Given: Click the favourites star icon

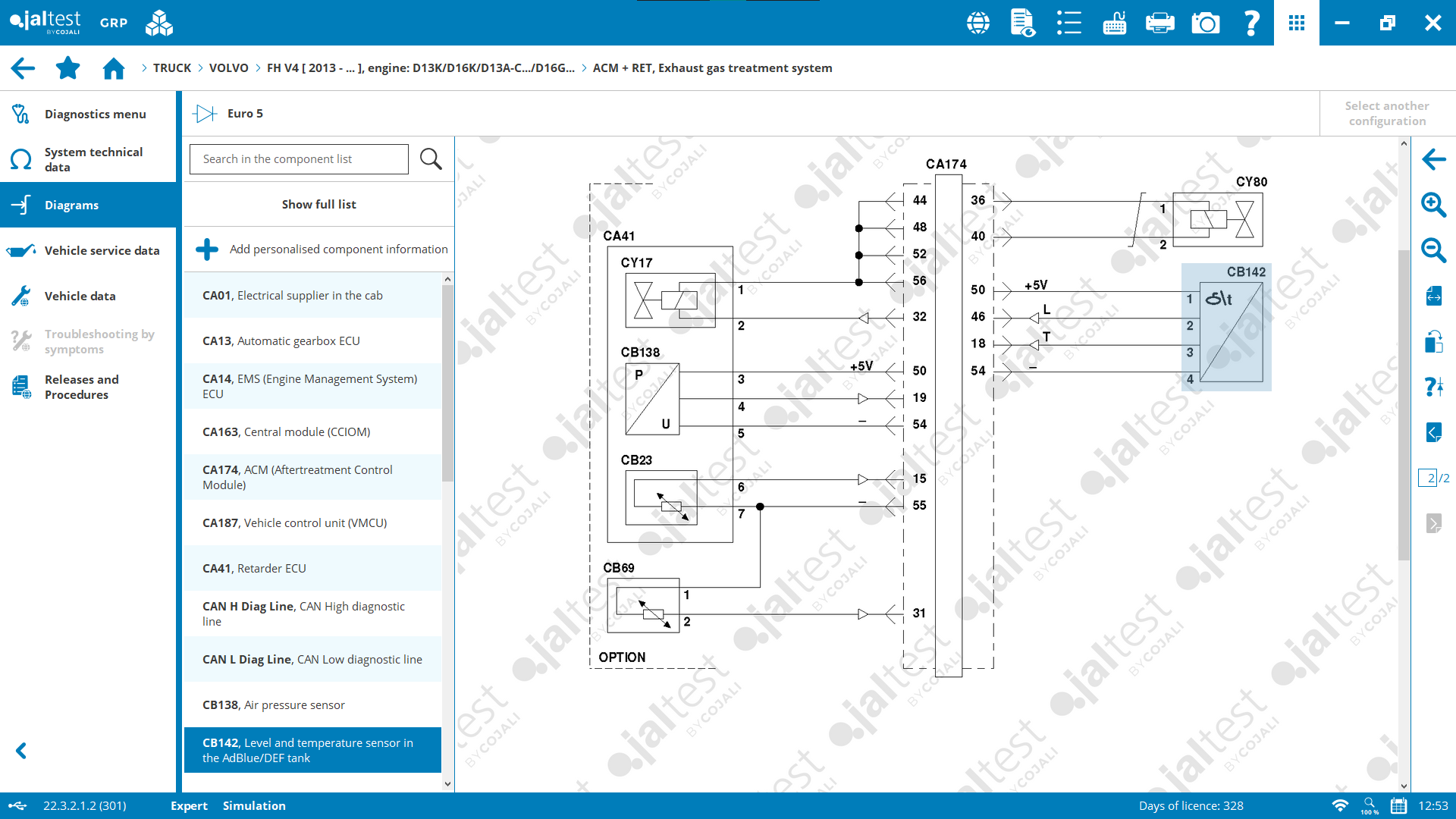Looking at the screenshot, I should [68, 68].
